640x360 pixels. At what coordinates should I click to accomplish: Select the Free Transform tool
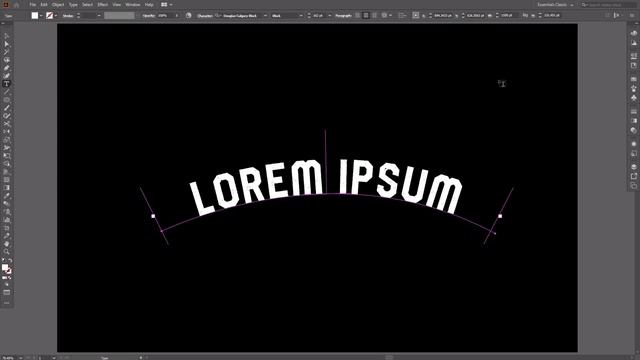pos(7,156)
